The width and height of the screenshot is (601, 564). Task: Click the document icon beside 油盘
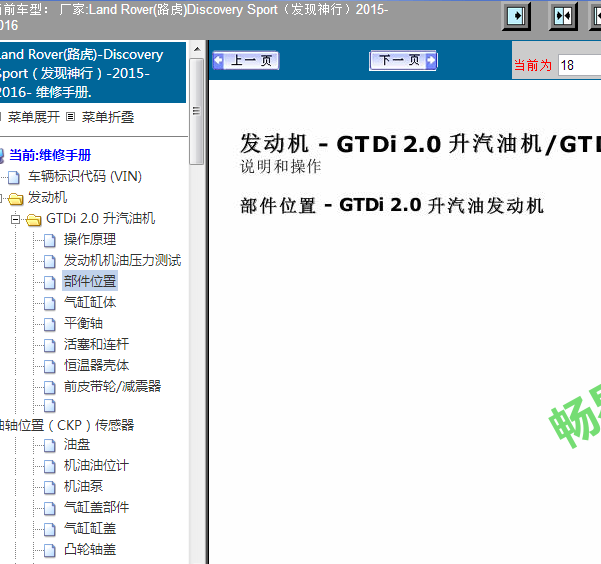[50, 446]
